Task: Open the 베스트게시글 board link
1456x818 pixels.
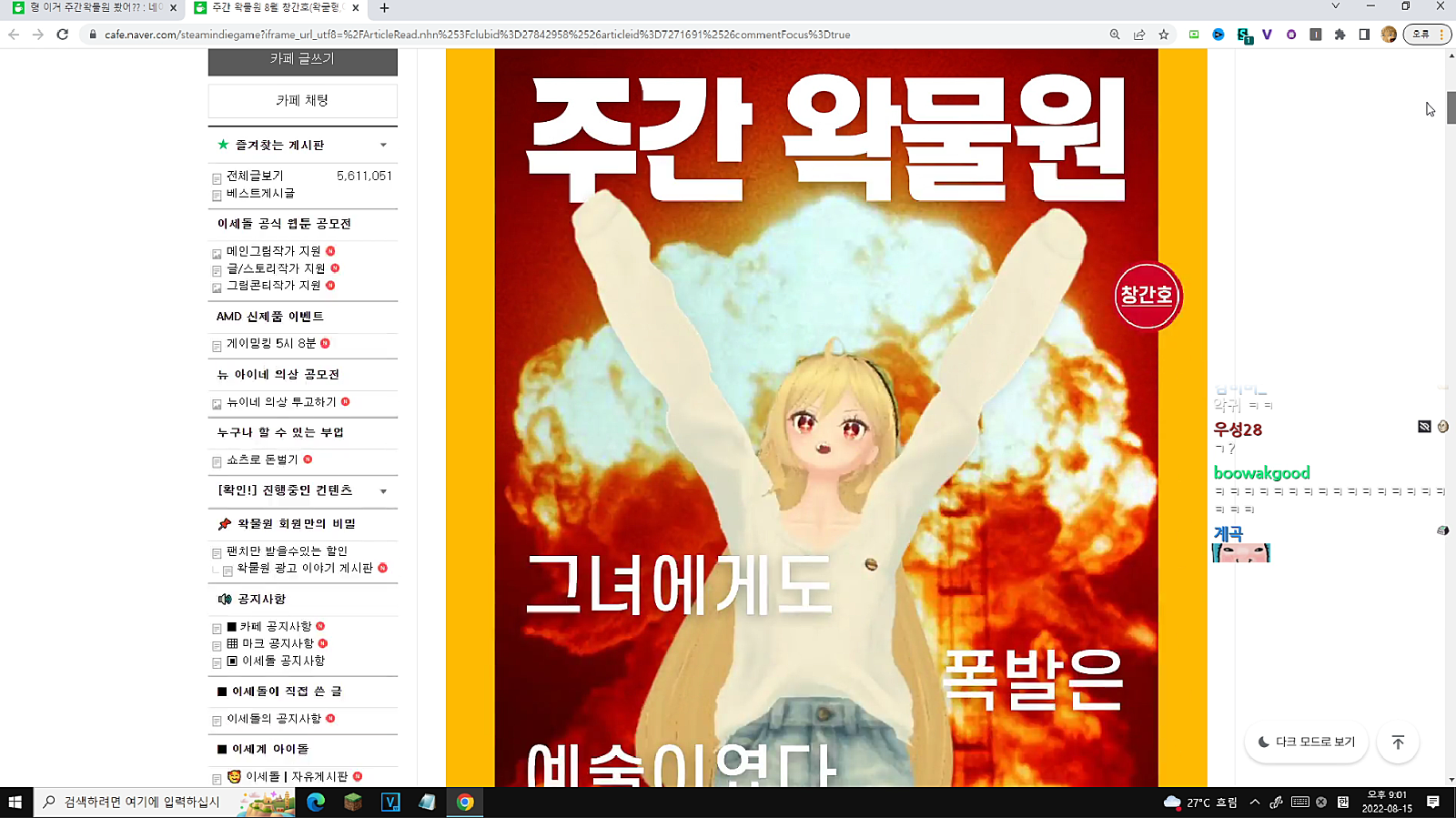Action: 260,194
